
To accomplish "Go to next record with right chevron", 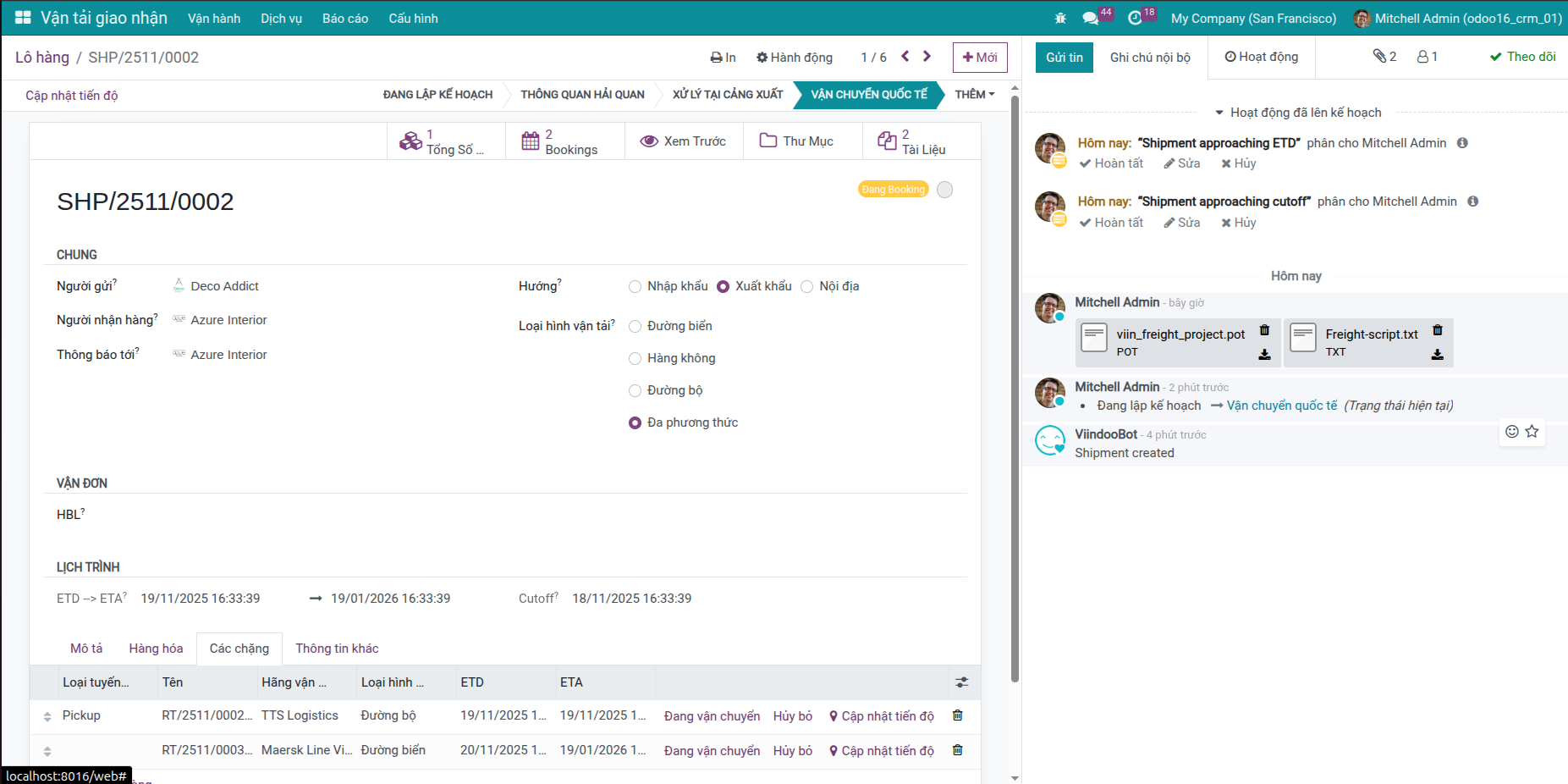I will point(927,57).
